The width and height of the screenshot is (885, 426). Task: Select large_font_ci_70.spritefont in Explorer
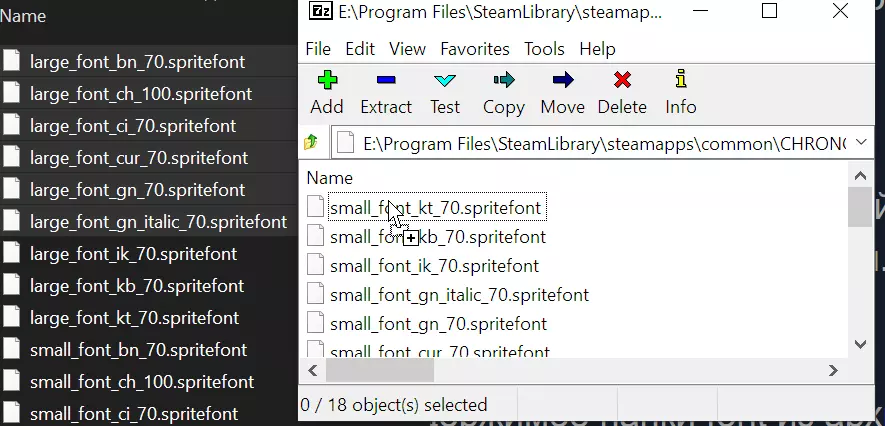(133, 126)
